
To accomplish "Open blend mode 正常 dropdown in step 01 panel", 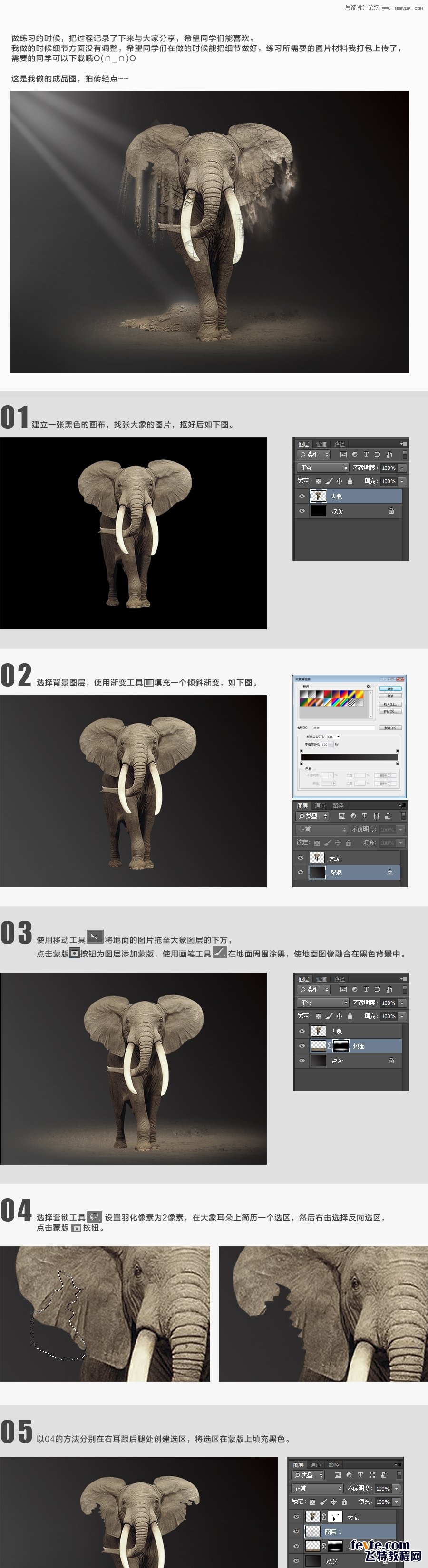I will click(323, 468).
